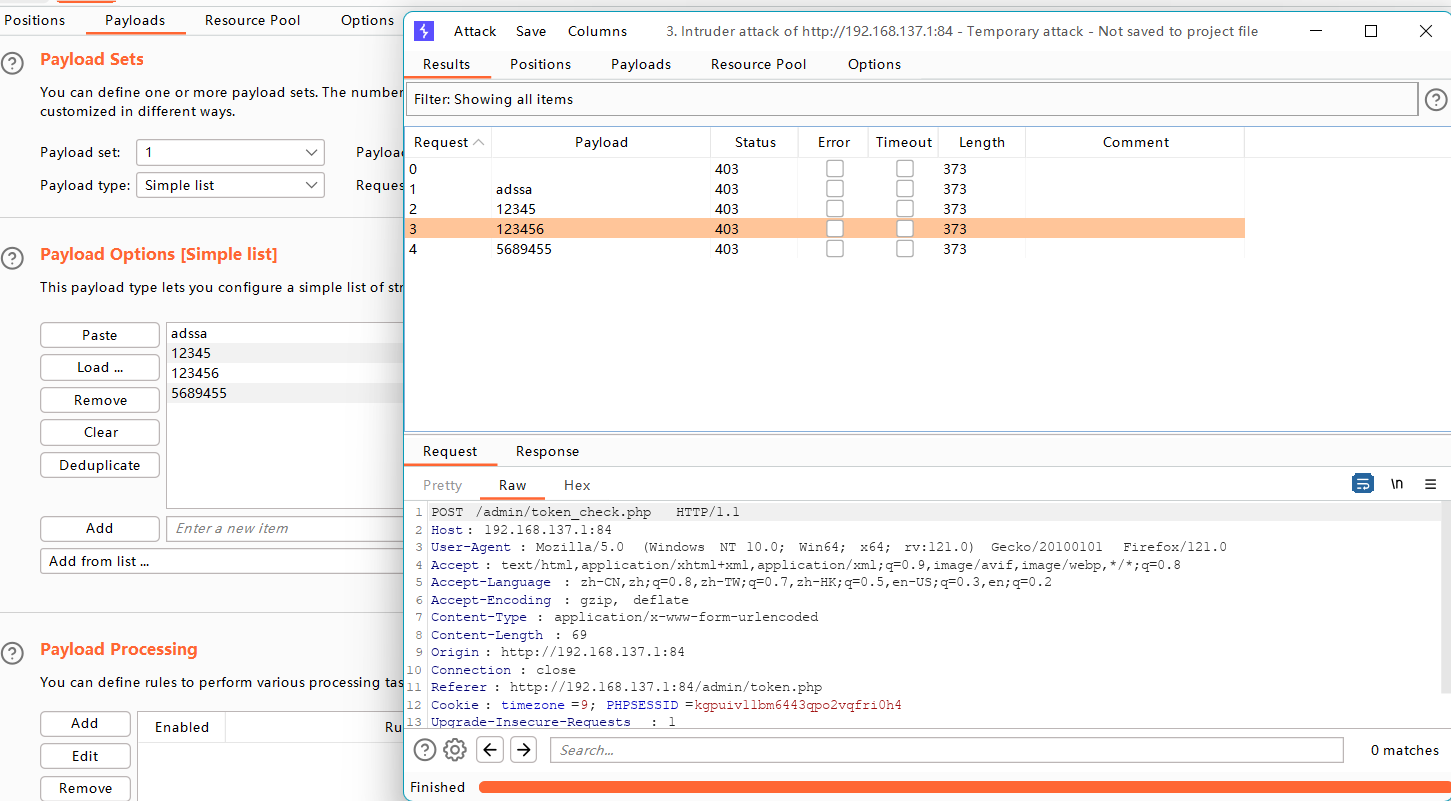
Task: Open the Response tab
Action: click(547, 451)
